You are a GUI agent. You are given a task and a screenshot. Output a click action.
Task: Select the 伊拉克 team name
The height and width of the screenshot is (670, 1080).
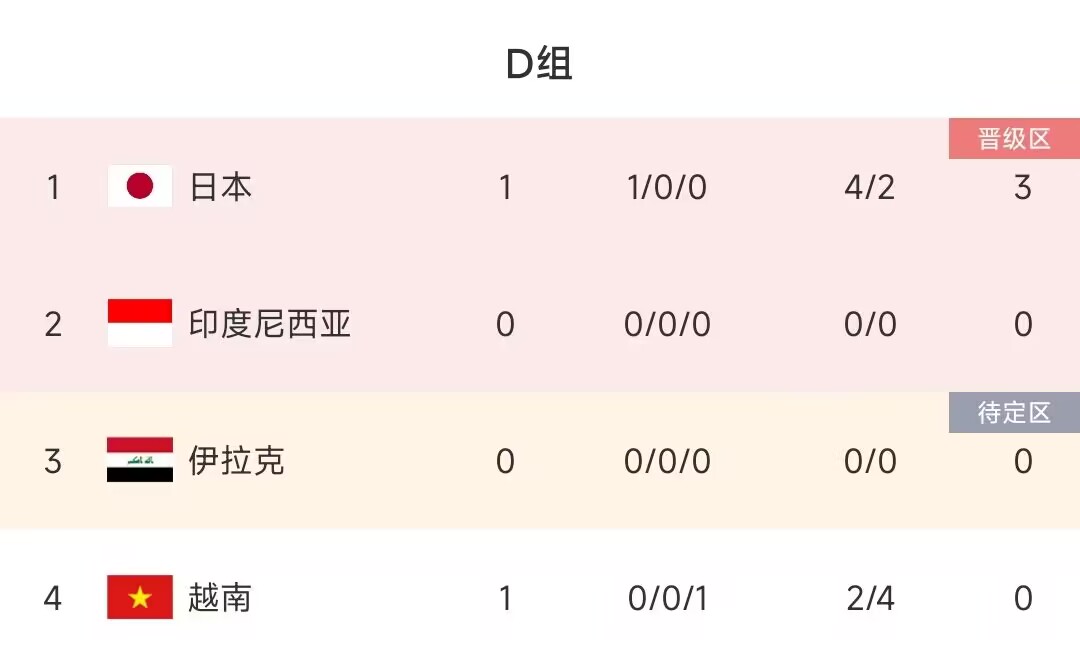point(237,461)
